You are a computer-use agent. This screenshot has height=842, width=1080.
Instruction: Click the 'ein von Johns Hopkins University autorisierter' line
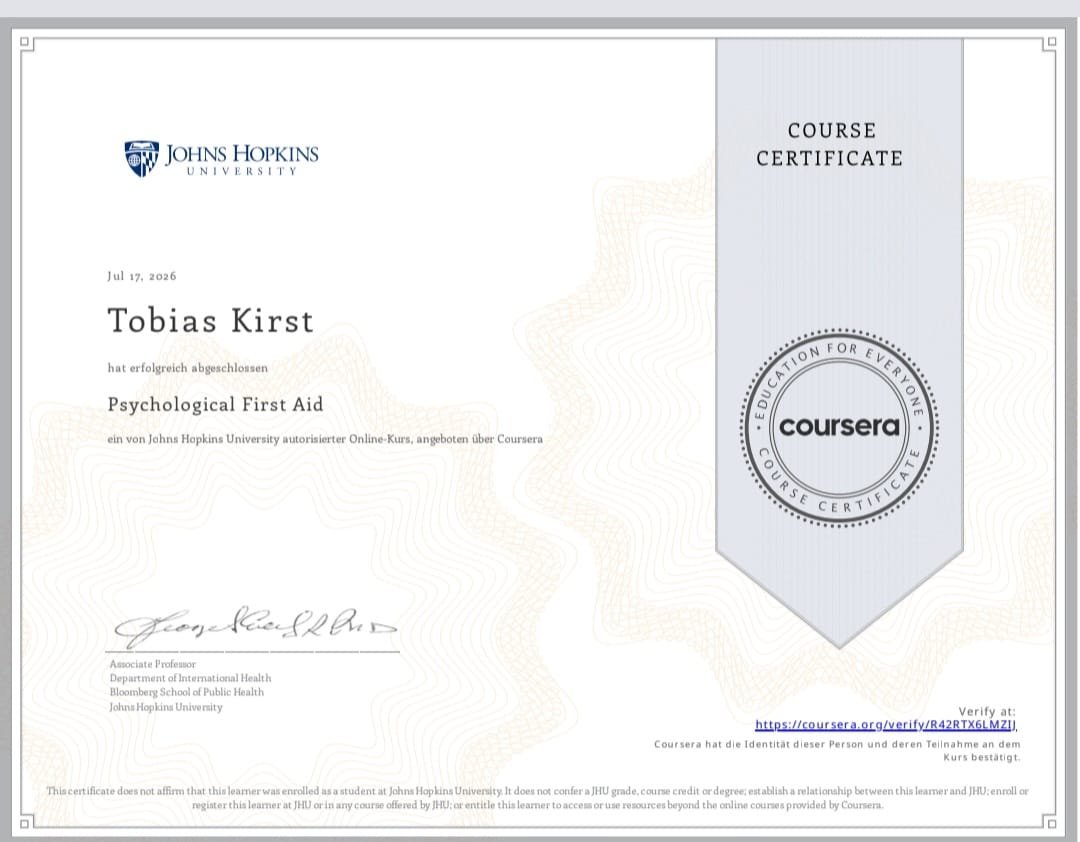(325, 439)
